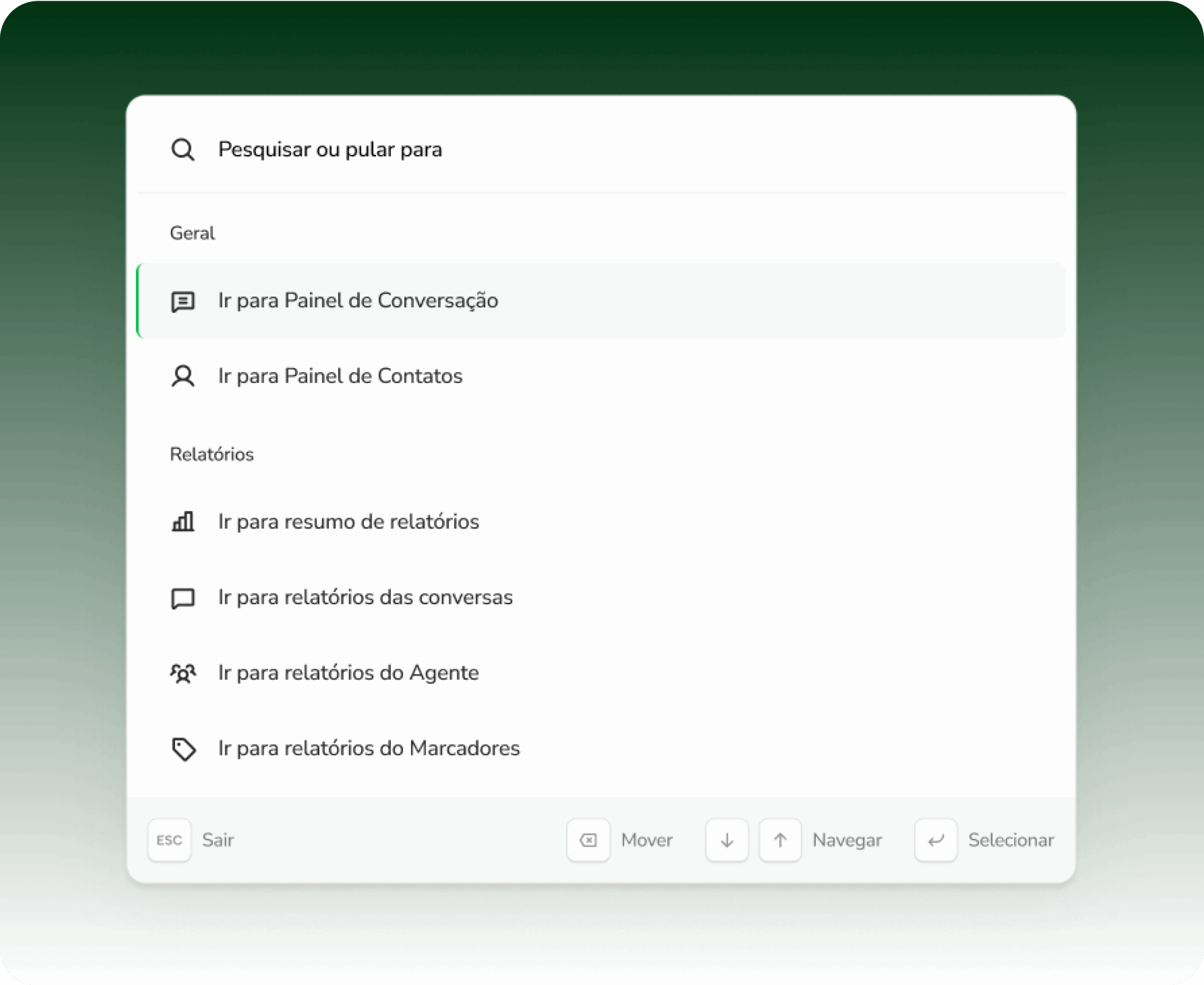Click the enter Selecionar key icon
Screen dimensions: 1204x985
click(x=935, y=840)
